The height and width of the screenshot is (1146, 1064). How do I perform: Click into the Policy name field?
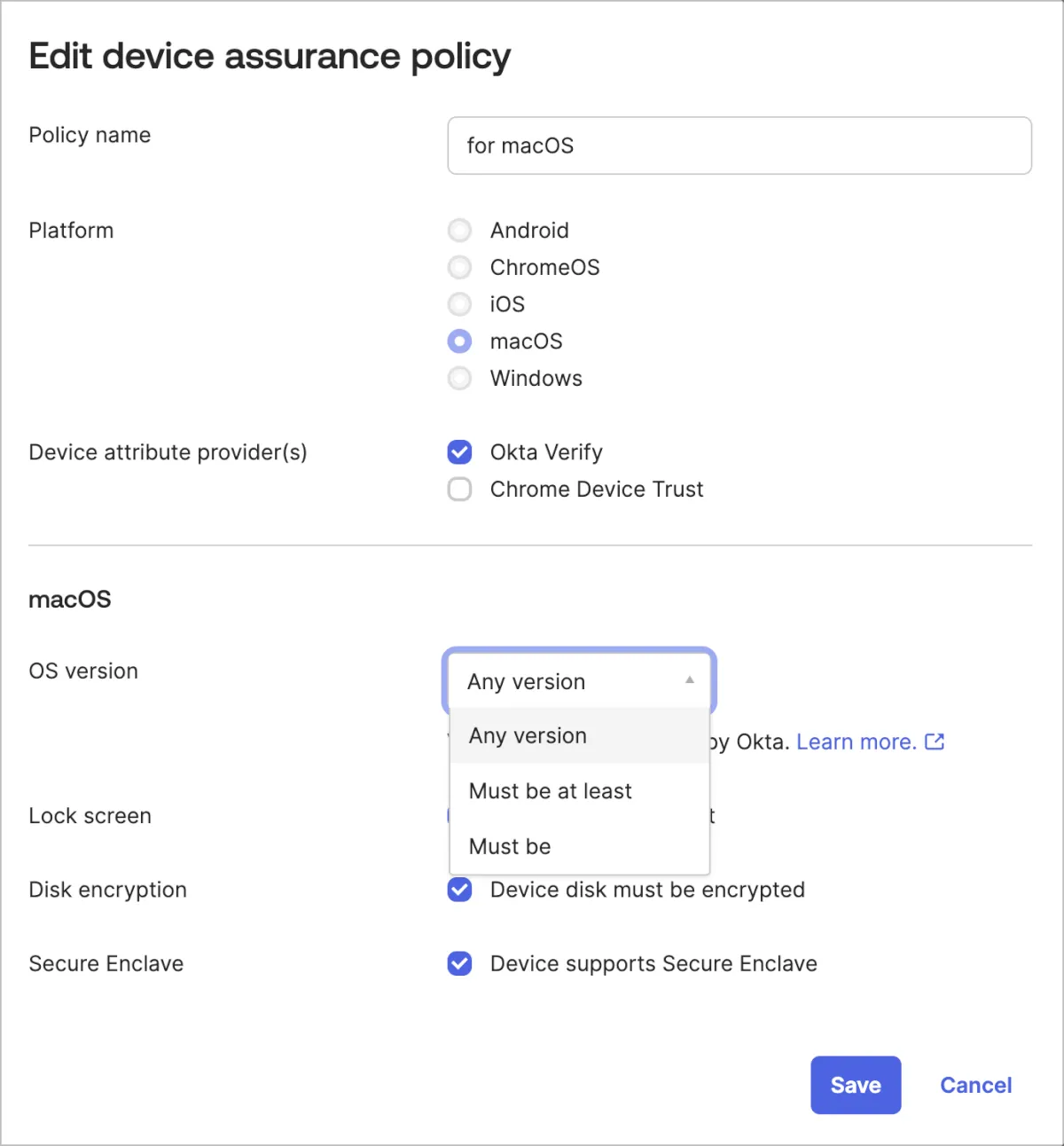pyautogui.click(x=739, y=145)
